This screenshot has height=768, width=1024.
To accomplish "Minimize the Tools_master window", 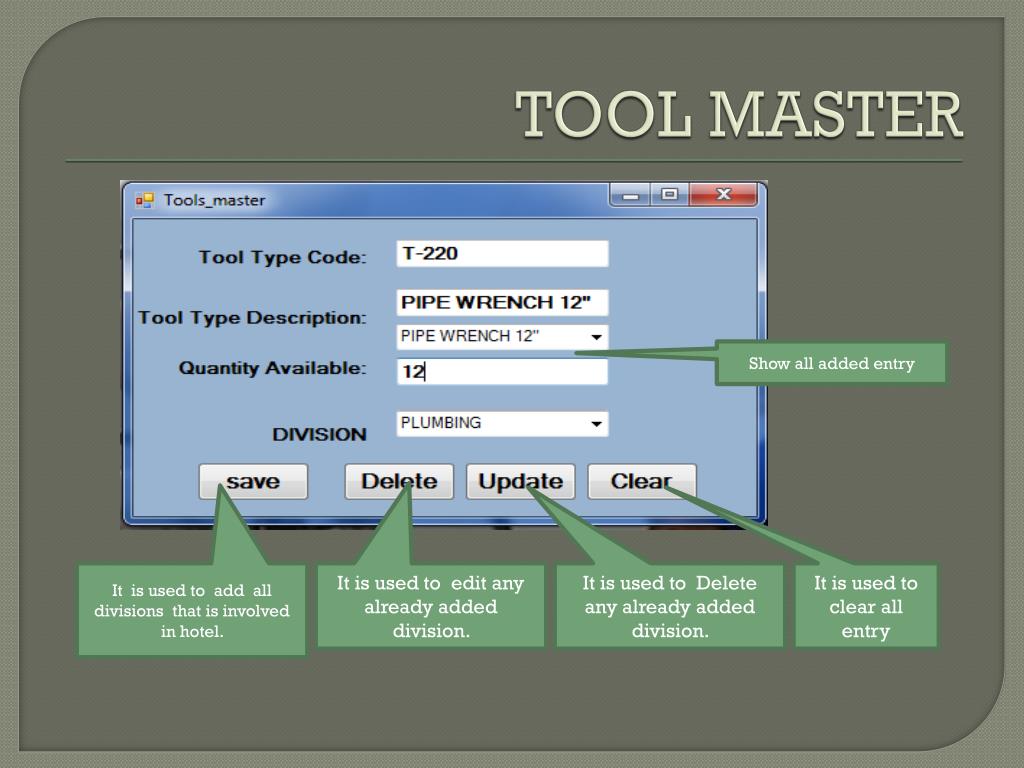I will 630,195.
